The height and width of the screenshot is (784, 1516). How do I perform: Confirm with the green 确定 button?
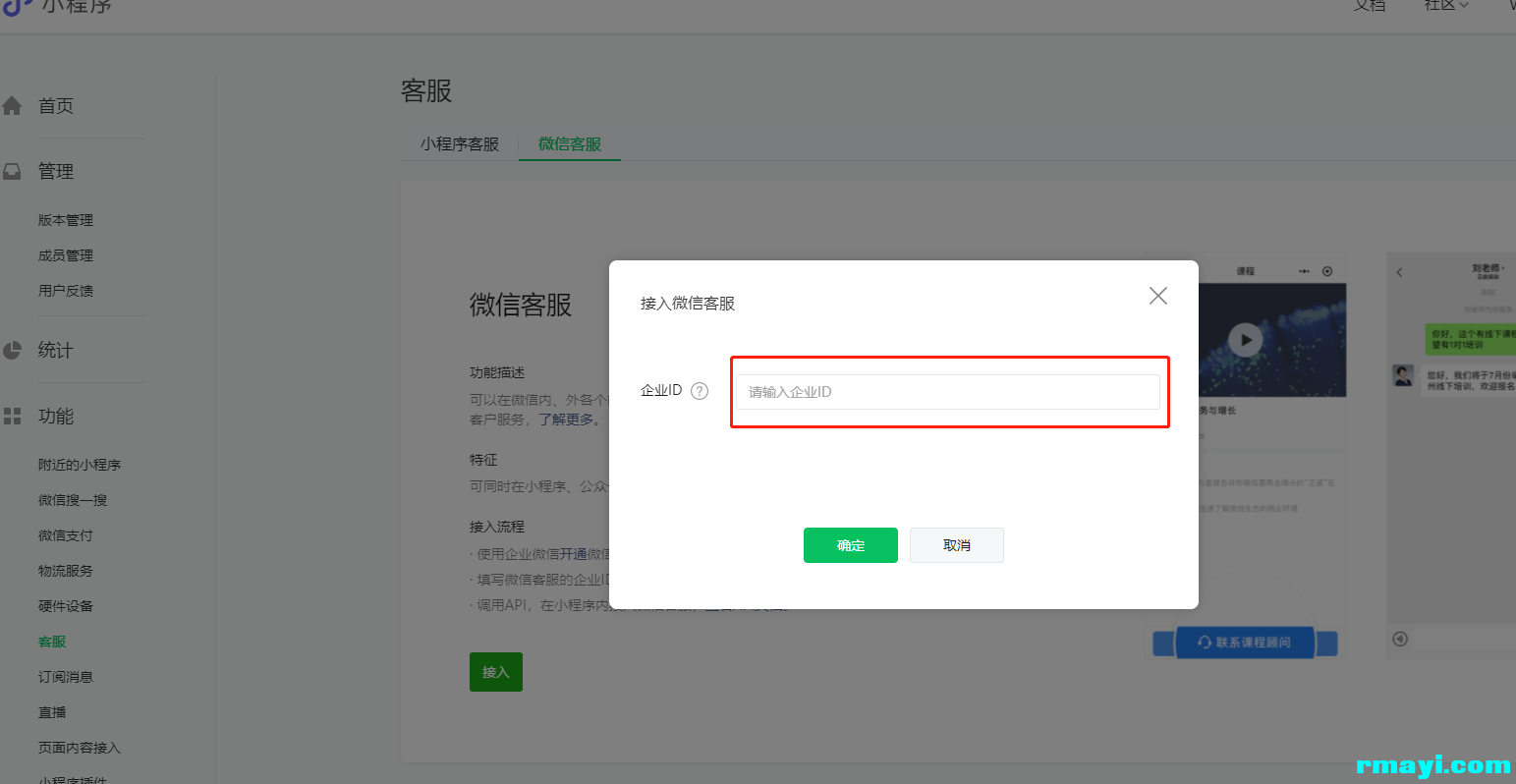(851, 545)
